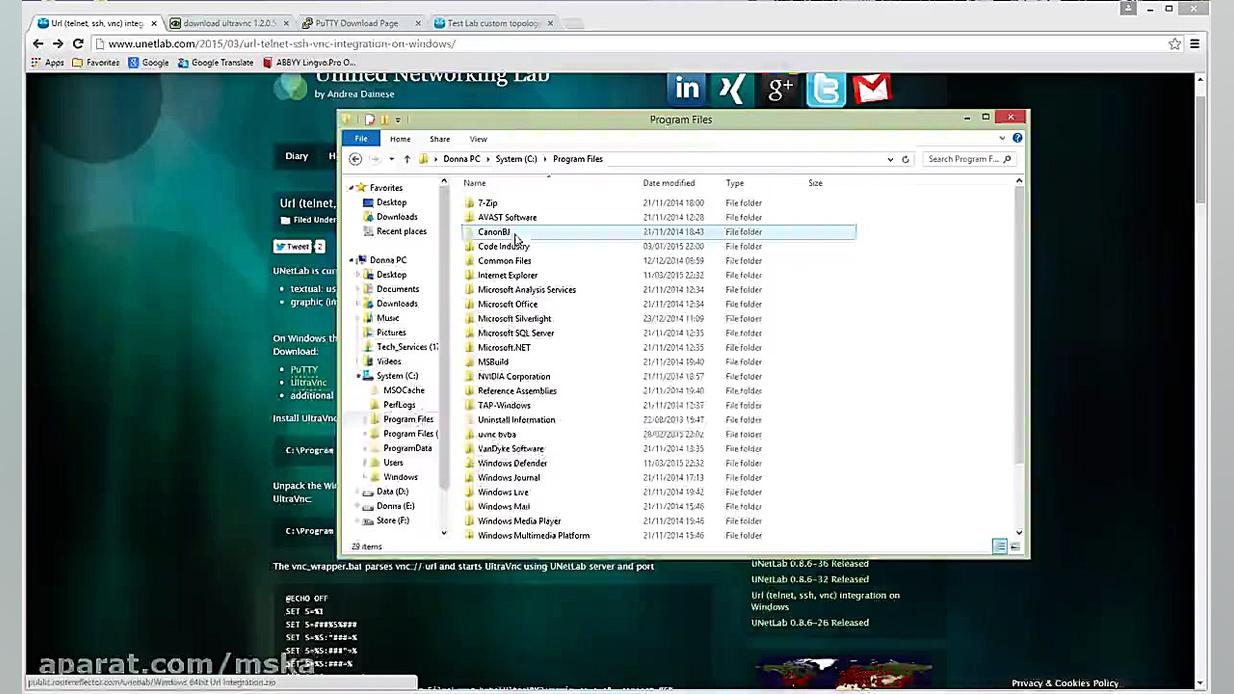Viewport: 1234px width, 694px height.
Task: Open UNetLab 0.8.6-32 Released link
Action: 810,579
